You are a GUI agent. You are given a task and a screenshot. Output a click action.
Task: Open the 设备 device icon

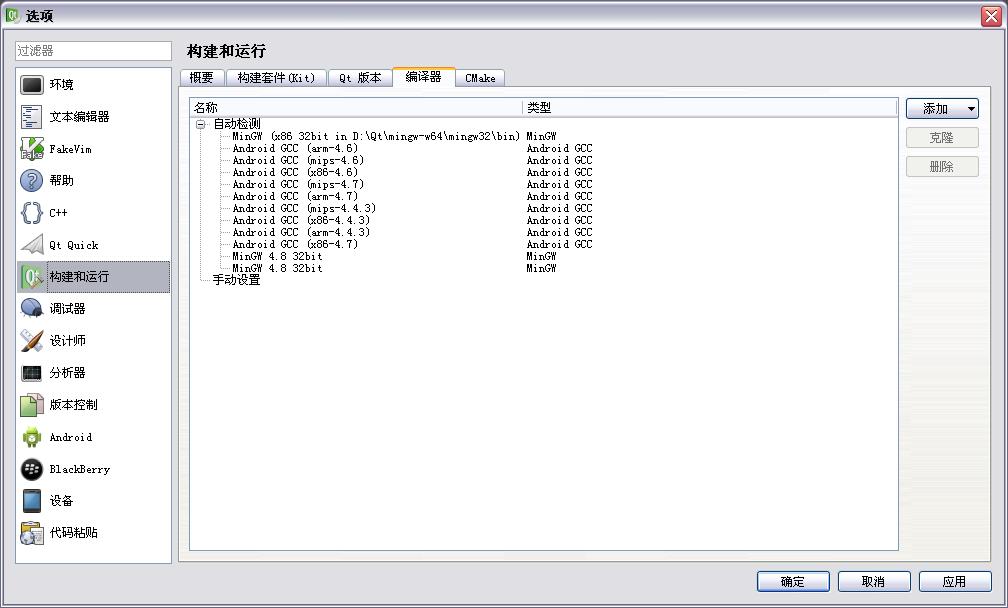(x=32, y=501)
